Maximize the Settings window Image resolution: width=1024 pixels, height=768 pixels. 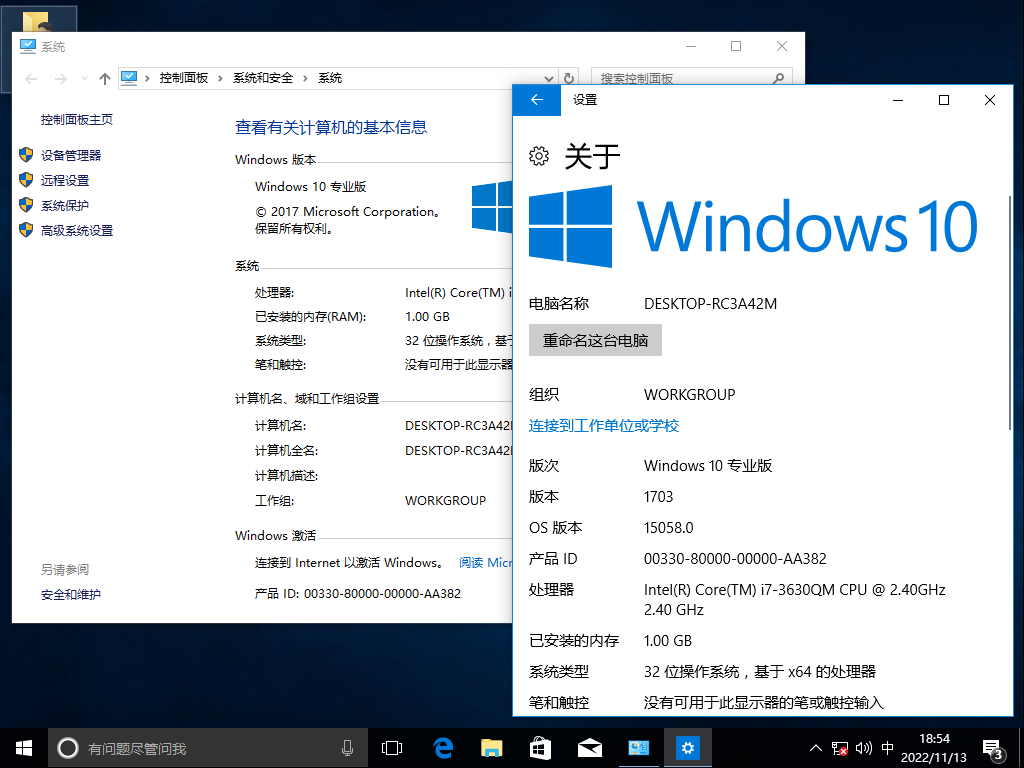click(x=944, y=100)
